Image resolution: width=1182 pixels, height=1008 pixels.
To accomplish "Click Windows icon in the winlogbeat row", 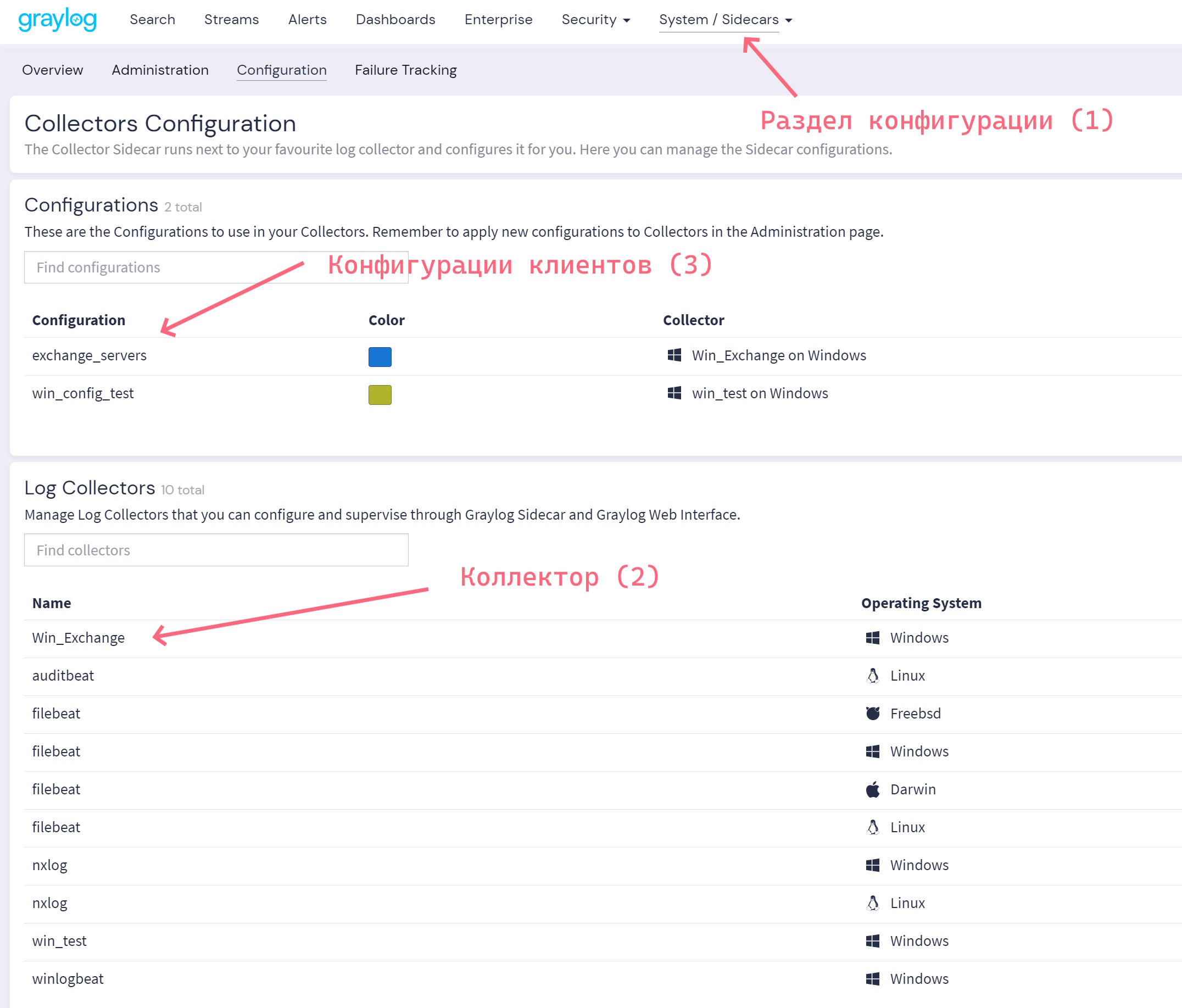I will point(872,979).
